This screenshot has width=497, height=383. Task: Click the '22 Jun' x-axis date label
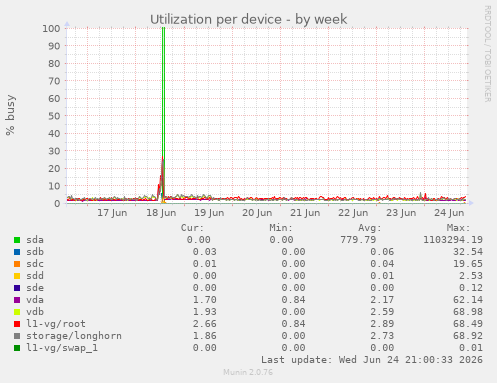click(353, 213)
